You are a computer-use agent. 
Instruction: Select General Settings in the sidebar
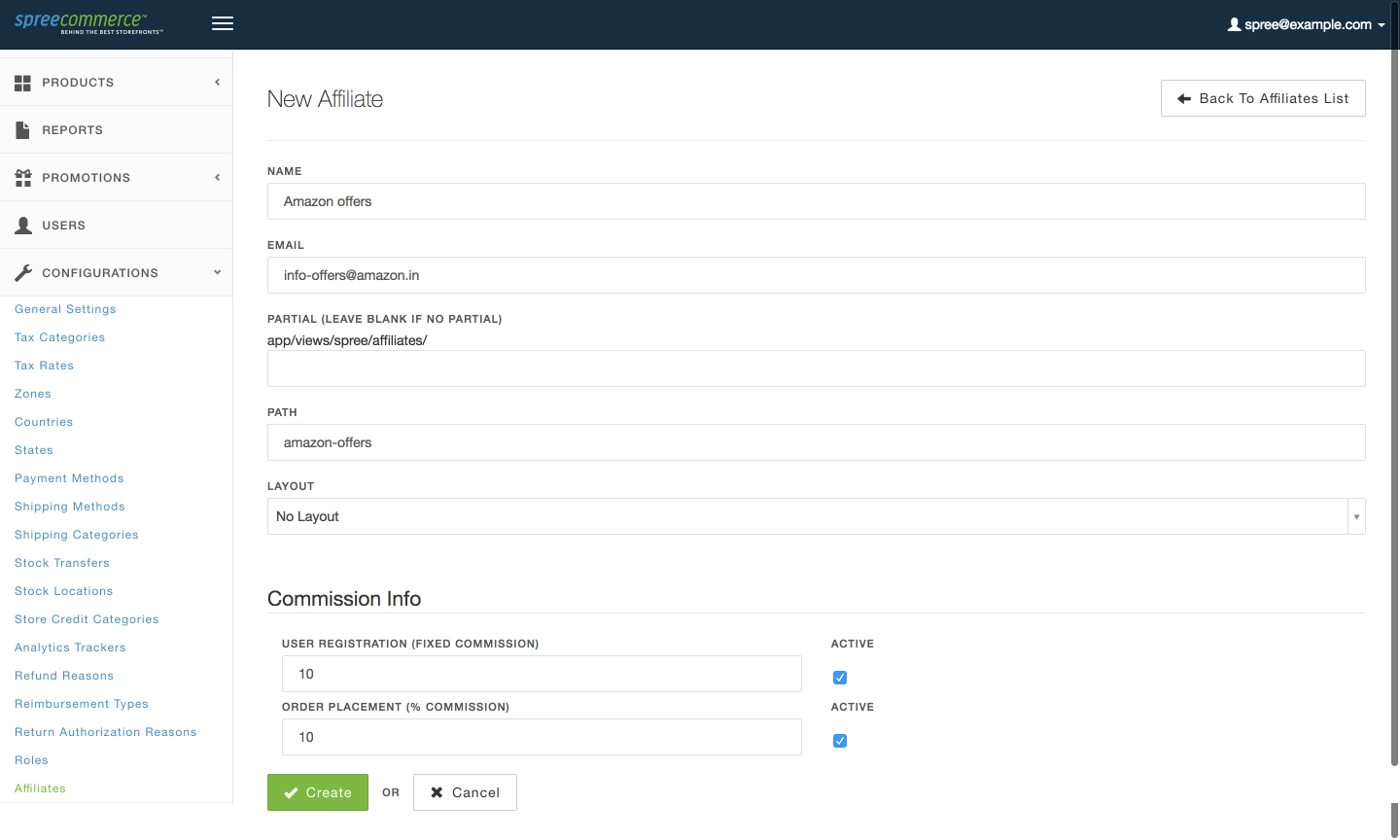pyautogui.click(x=64, y=308)
